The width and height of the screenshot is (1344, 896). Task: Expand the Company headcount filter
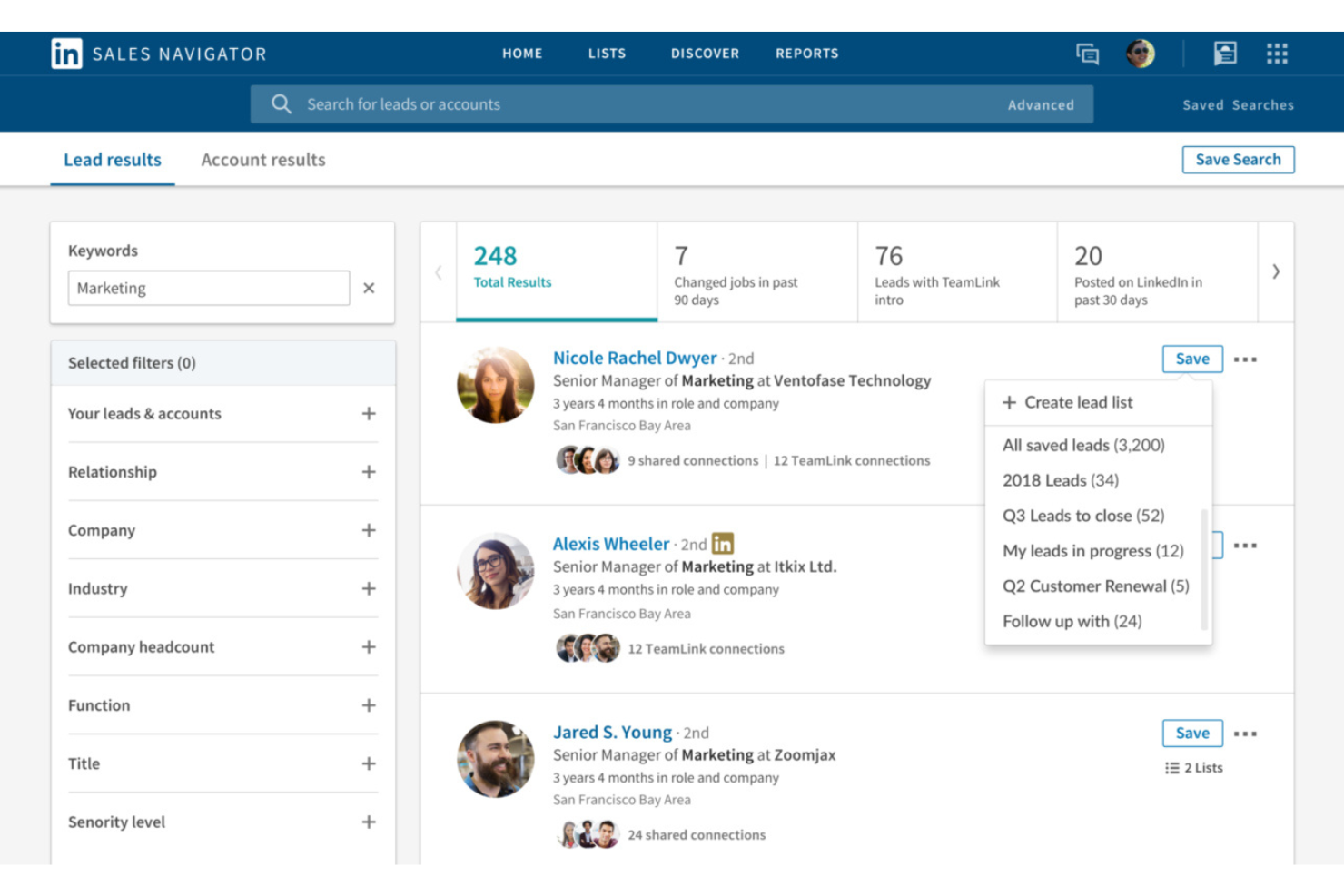pyautogui.click(x=369, y=647)
